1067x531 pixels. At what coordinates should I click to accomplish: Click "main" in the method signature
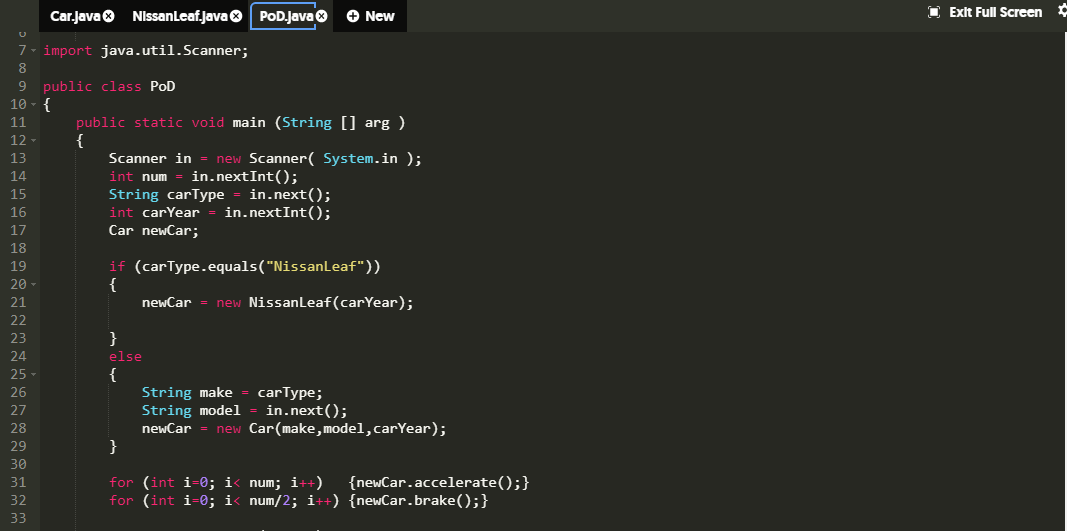(249, 123)
